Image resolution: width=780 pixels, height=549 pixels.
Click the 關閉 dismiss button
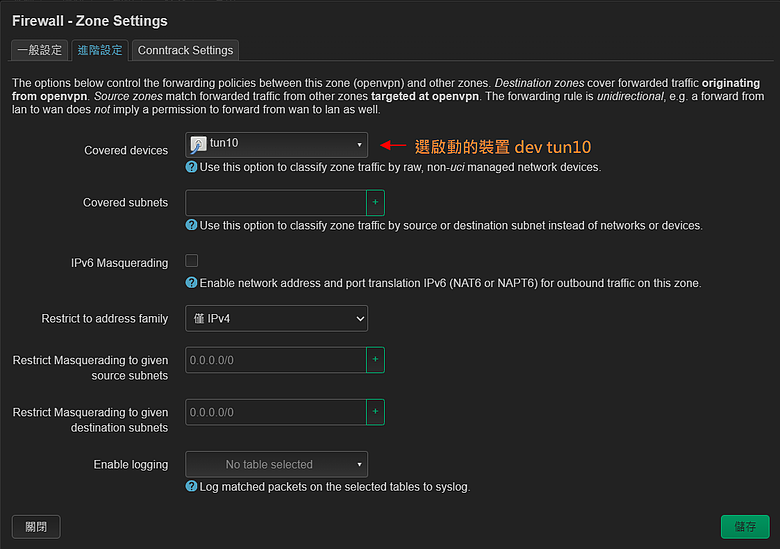tap(36, 527)
